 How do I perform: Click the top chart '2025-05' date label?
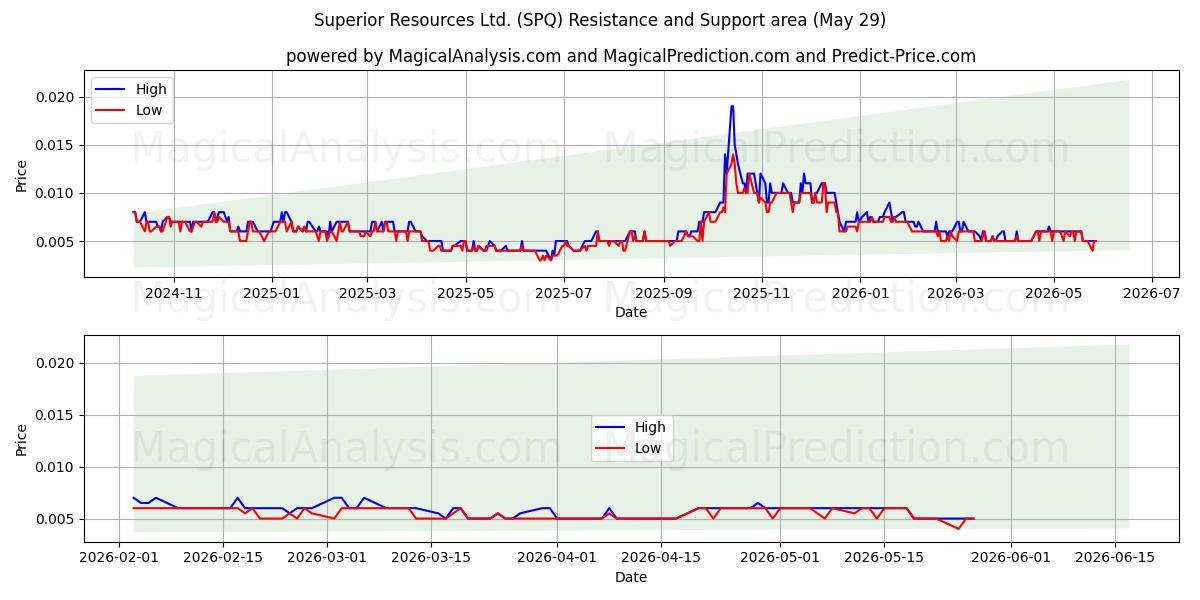[x=465, y=294]
